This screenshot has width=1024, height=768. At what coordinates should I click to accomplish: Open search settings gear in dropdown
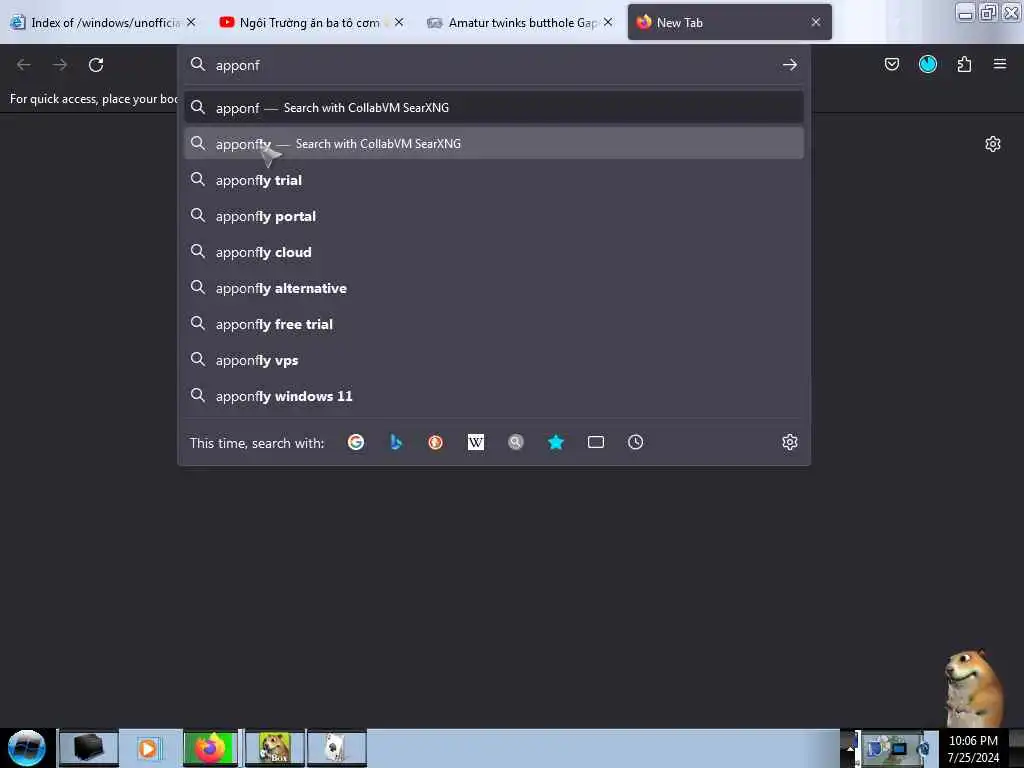coord(790,442)
